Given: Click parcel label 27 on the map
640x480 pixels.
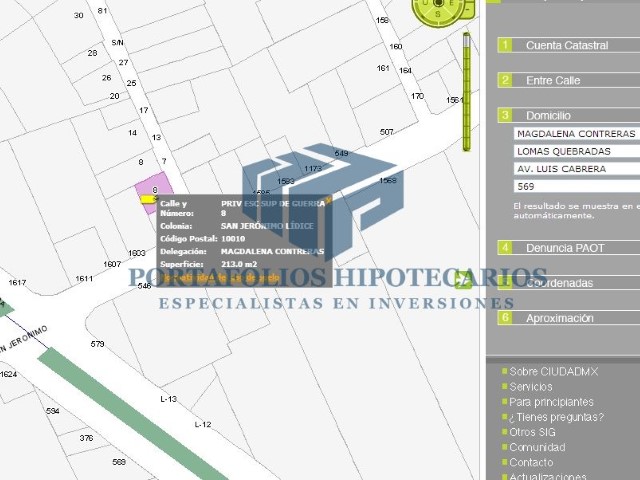Looking at the screenshot, I should (124, 62).
